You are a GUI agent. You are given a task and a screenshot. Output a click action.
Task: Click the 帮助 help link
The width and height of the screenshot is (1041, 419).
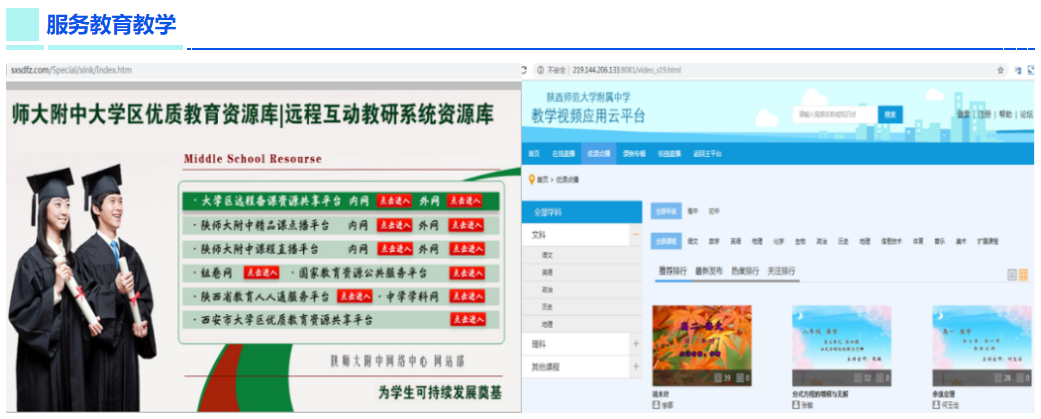click(x=1005, y=114)
